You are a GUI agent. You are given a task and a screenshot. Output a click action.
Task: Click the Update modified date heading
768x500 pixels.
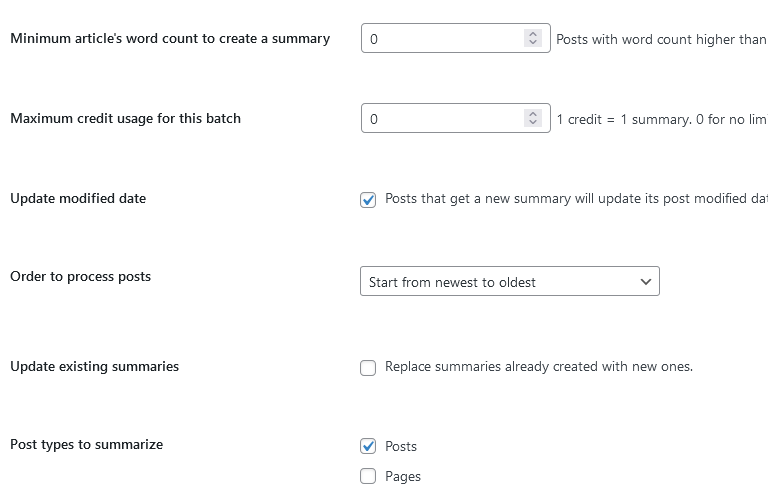click(78, 198)
